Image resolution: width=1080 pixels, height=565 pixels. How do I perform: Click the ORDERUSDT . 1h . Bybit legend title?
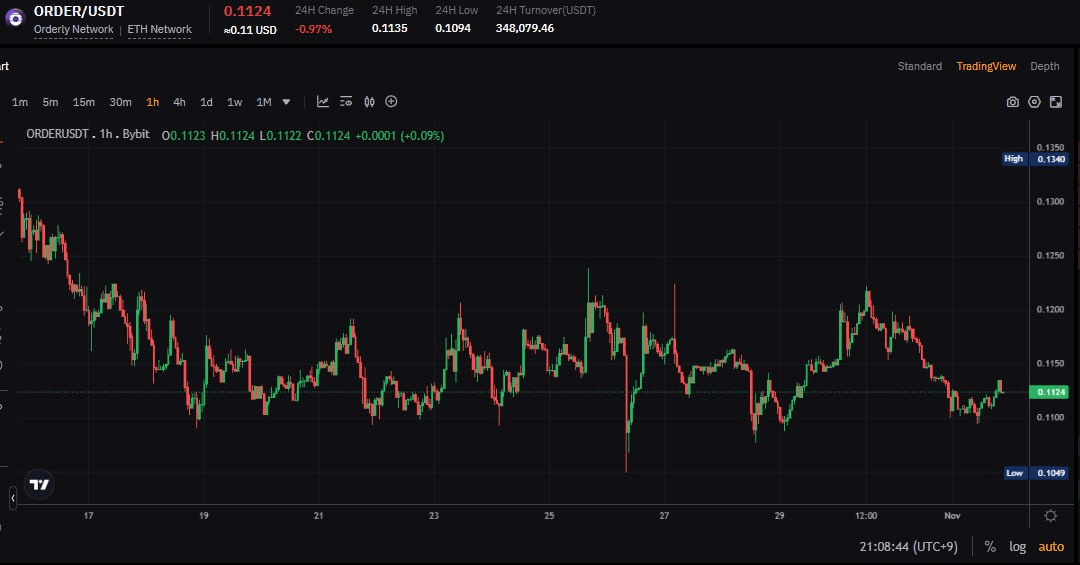click(87, 134)
